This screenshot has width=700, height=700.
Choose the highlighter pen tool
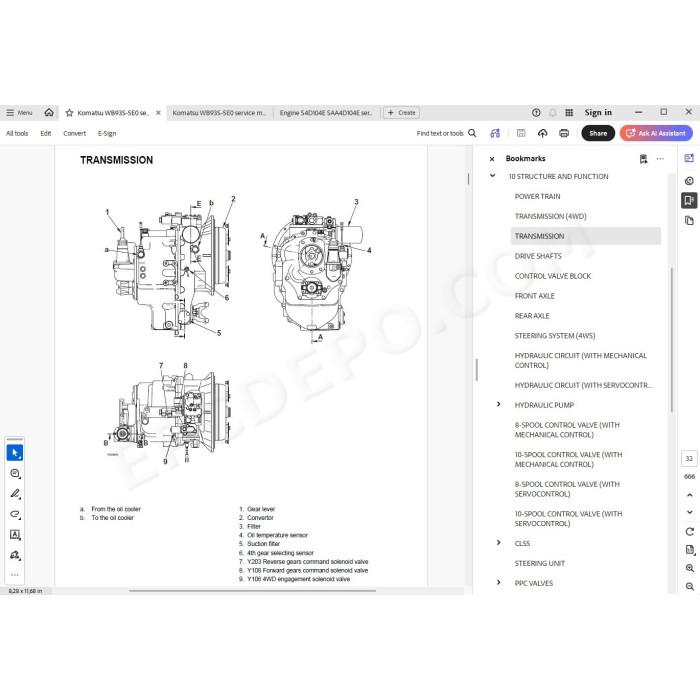coord(15,494)
